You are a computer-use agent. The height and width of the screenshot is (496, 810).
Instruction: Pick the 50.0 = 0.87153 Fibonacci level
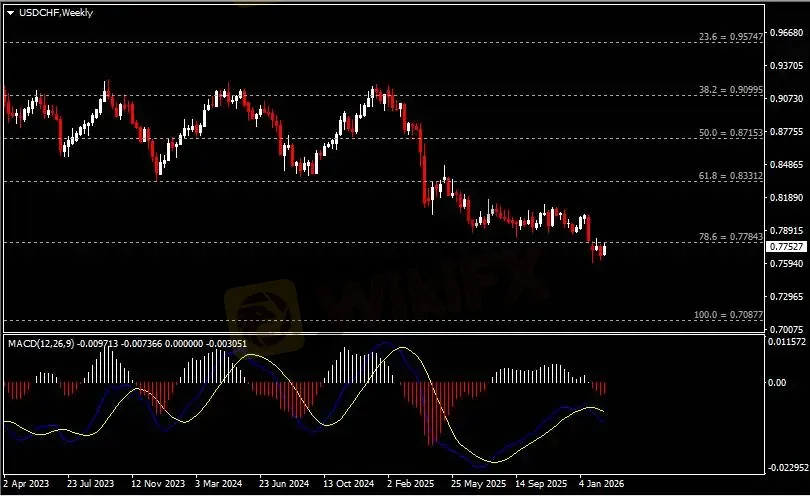(x=731, y=132)
